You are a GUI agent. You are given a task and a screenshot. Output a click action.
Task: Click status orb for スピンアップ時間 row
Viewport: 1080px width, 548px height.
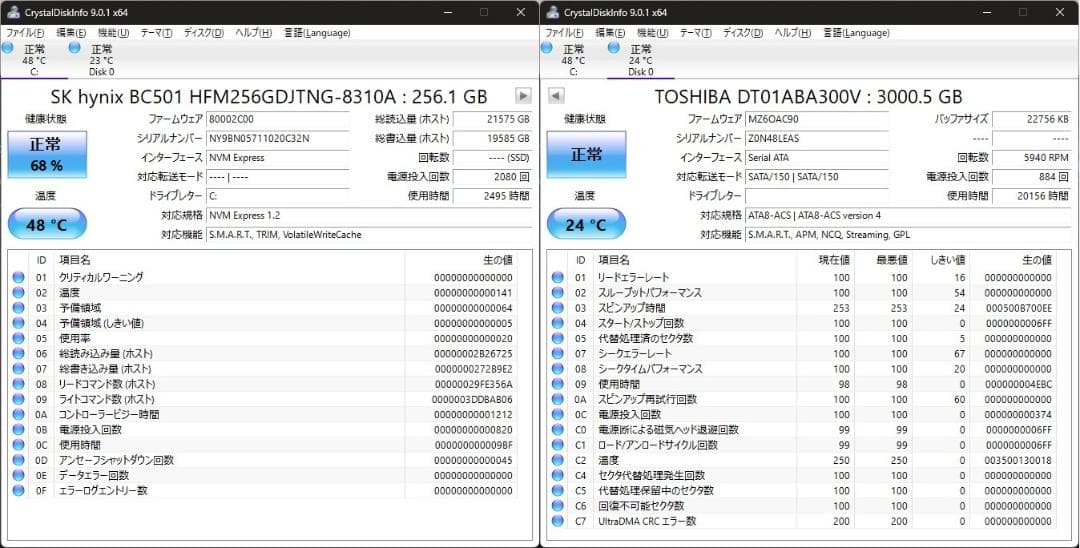(x=557, y=308)
